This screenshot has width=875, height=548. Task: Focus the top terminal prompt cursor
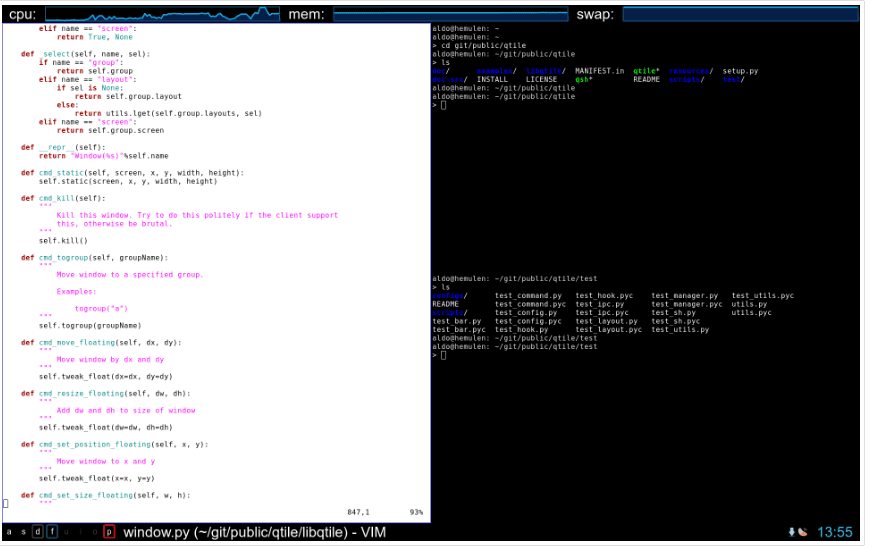pyautogui.click(x=444, y=105)
